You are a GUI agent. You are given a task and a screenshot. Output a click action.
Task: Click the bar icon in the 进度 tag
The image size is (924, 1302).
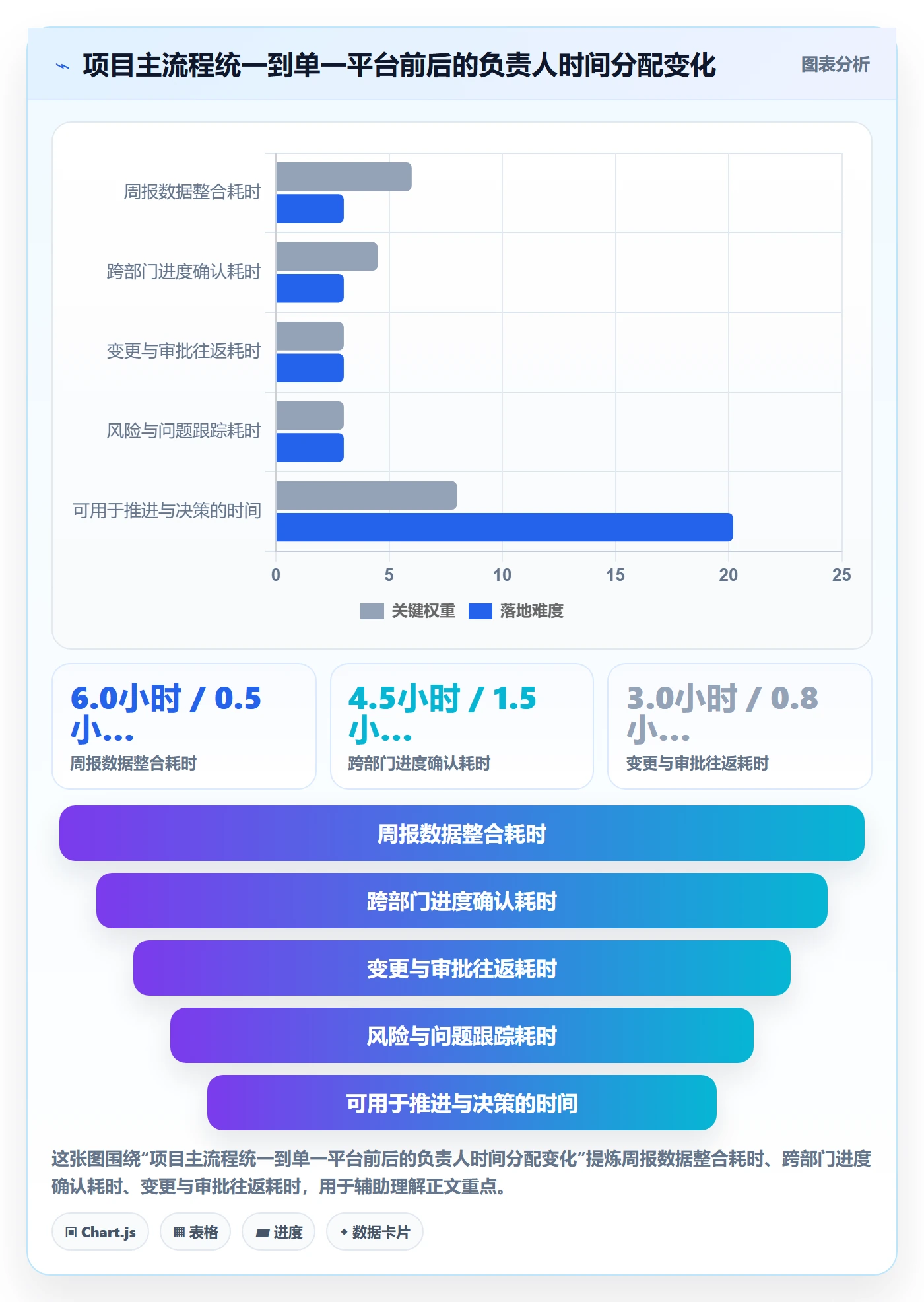click(262, 1233)
